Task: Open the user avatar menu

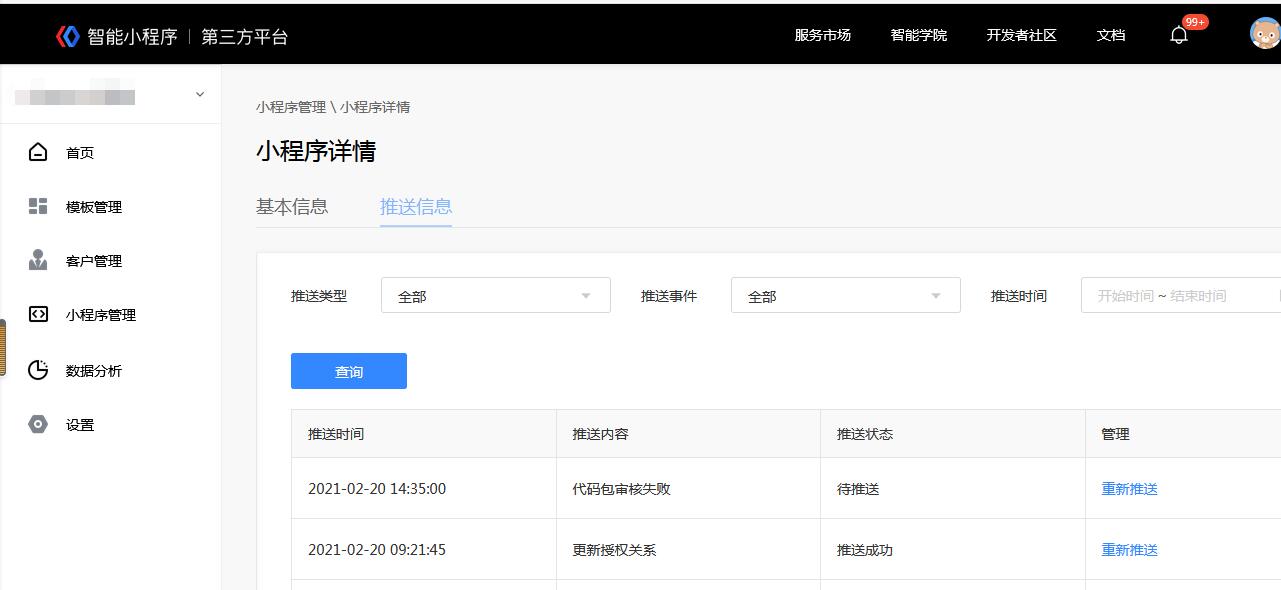Action: tap(1265, 33)
